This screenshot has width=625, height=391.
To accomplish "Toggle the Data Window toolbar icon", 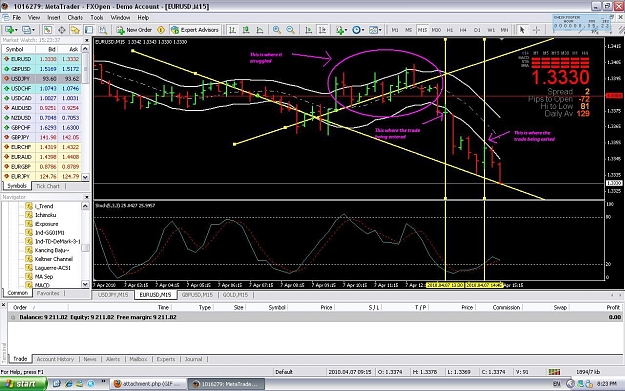I will [62, 30].
